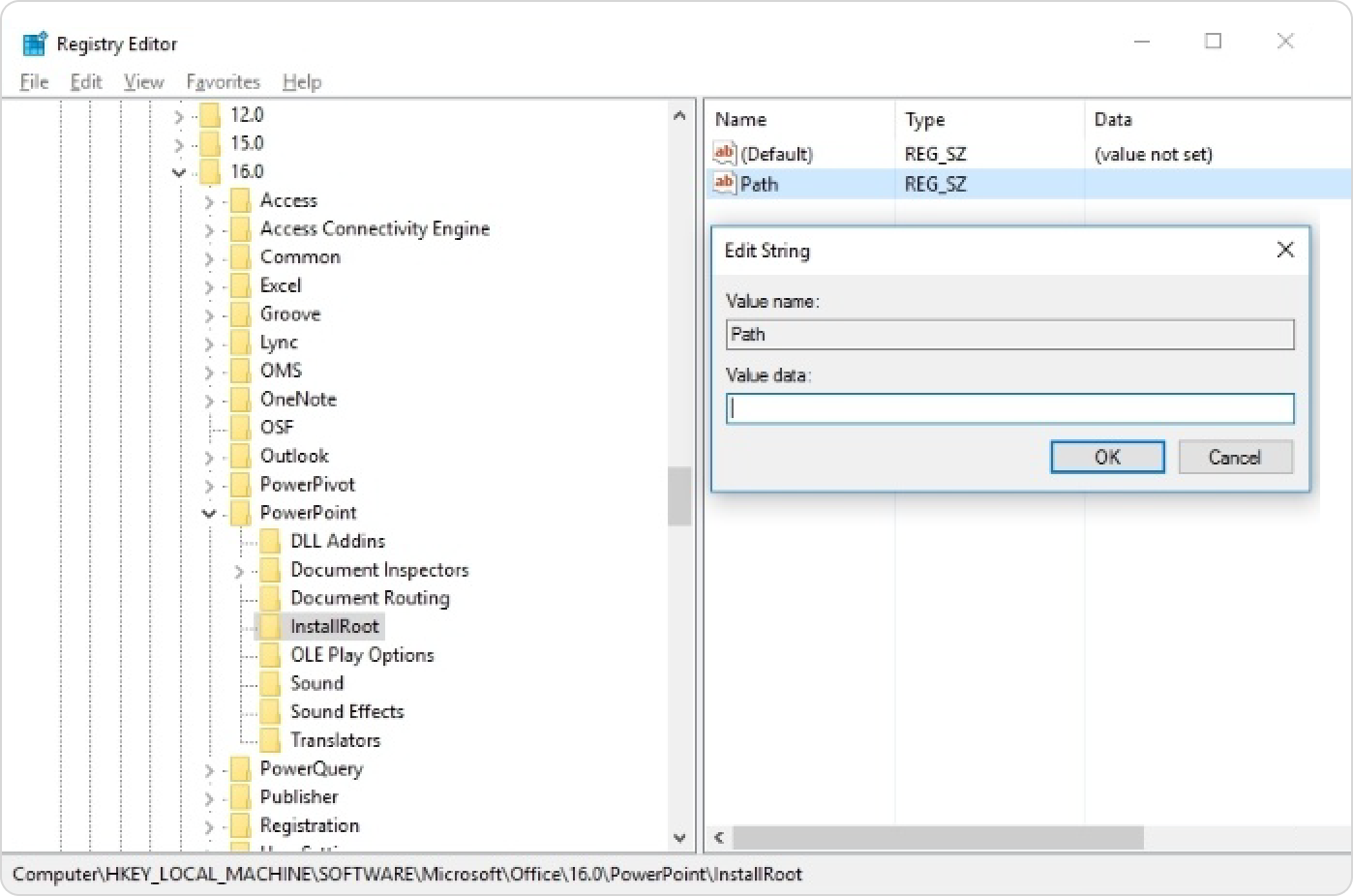This screenshot has width=1353, height=896.
Task: Collapse the 16.0 registry key
Action: click(x=178, y=172)
